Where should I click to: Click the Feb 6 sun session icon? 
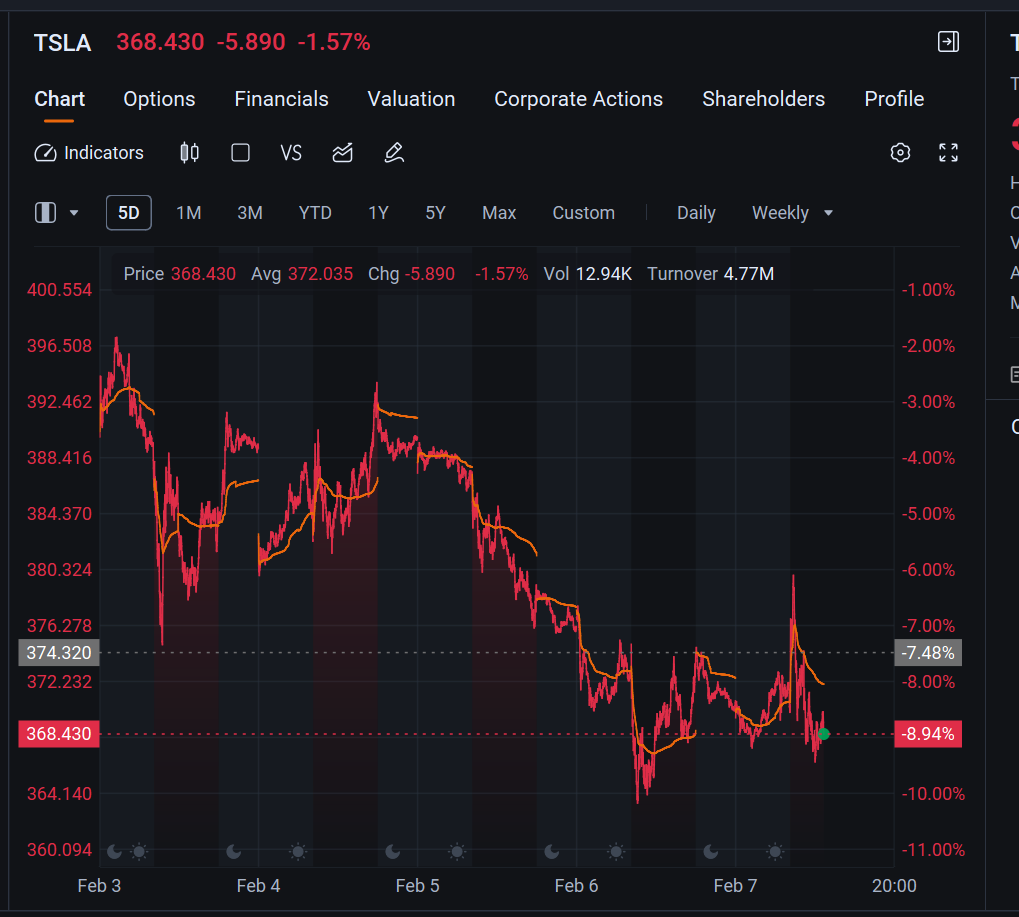click(616, 851)
